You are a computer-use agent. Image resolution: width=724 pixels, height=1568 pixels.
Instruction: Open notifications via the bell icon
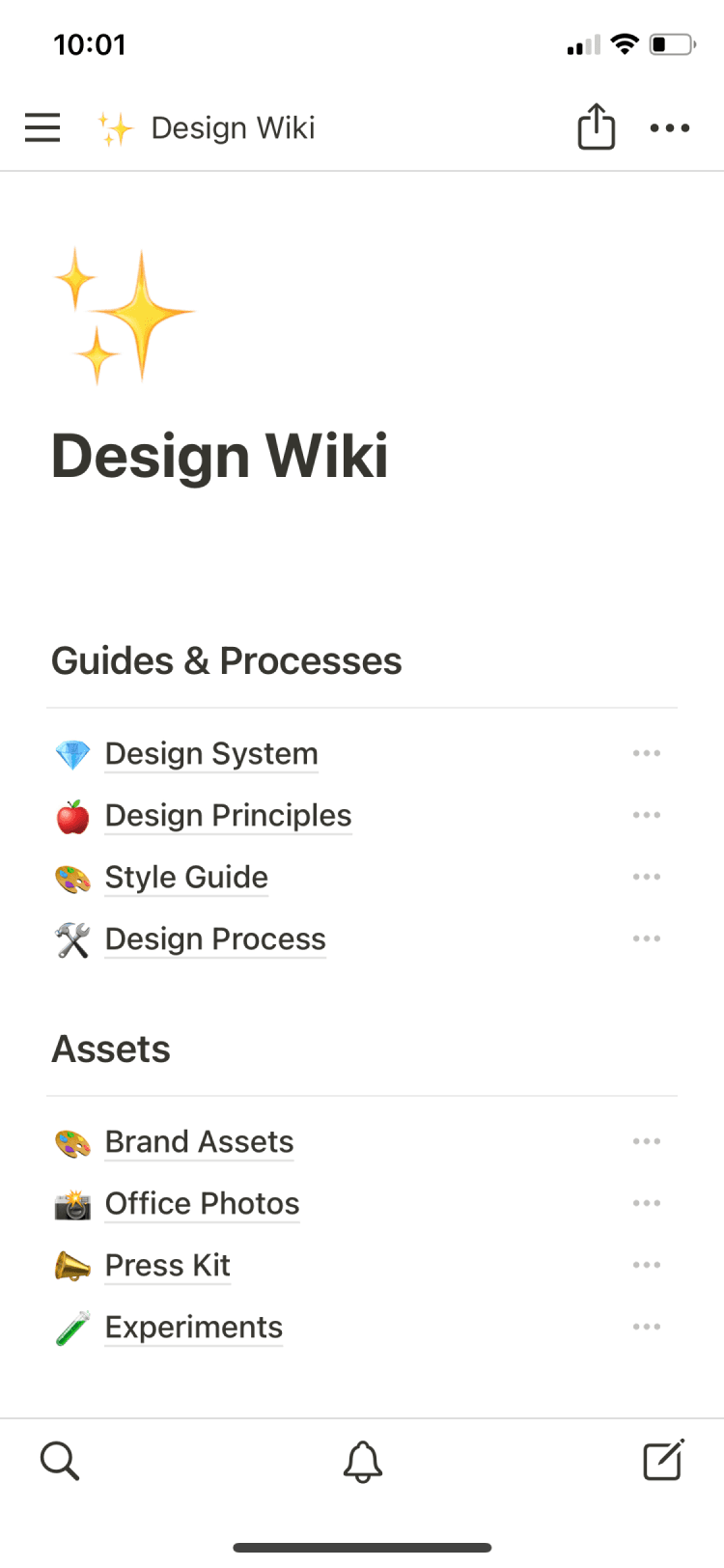[x=362, y=1461]
